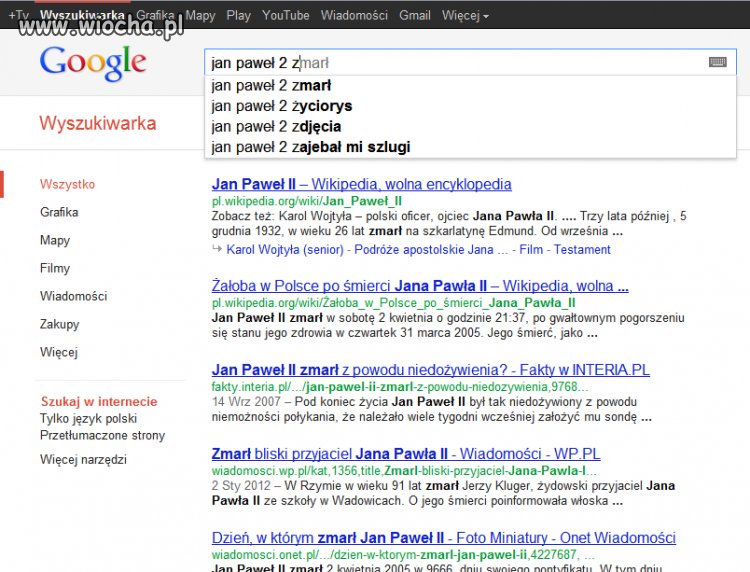750x572 pixels.
Task: Open Mapy in the top navigation bar
Action: point(200,16)
